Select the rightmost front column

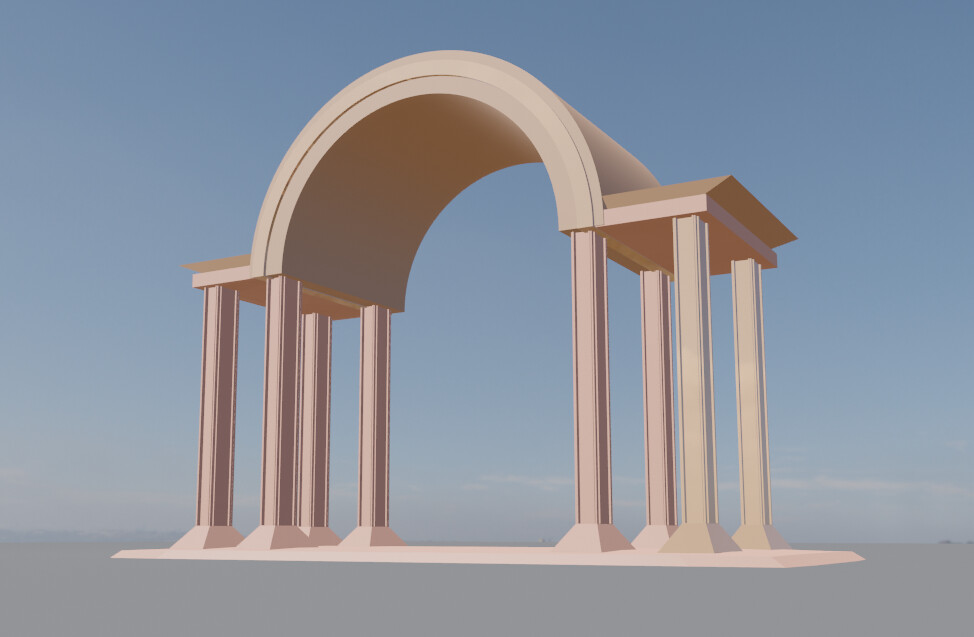coord(750,400)
